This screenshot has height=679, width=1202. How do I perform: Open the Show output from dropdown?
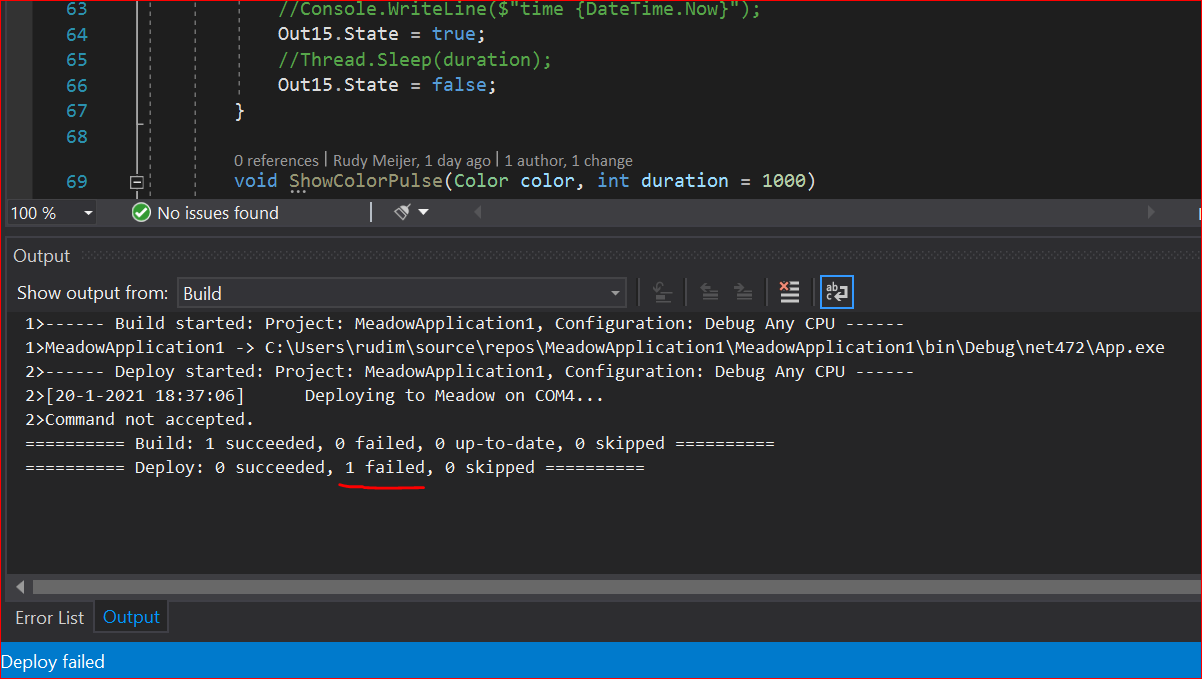click(615, 291)
